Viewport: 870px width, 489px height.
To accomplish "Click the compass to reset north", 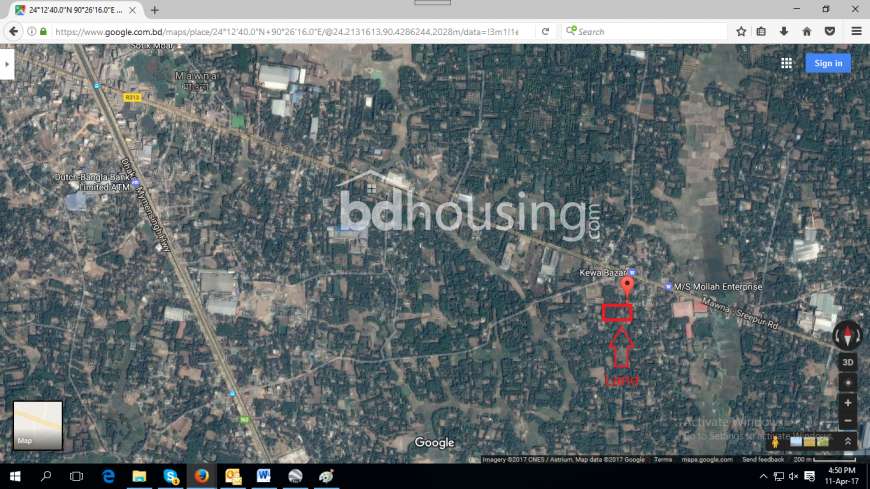I will click(x=847, y=335).
